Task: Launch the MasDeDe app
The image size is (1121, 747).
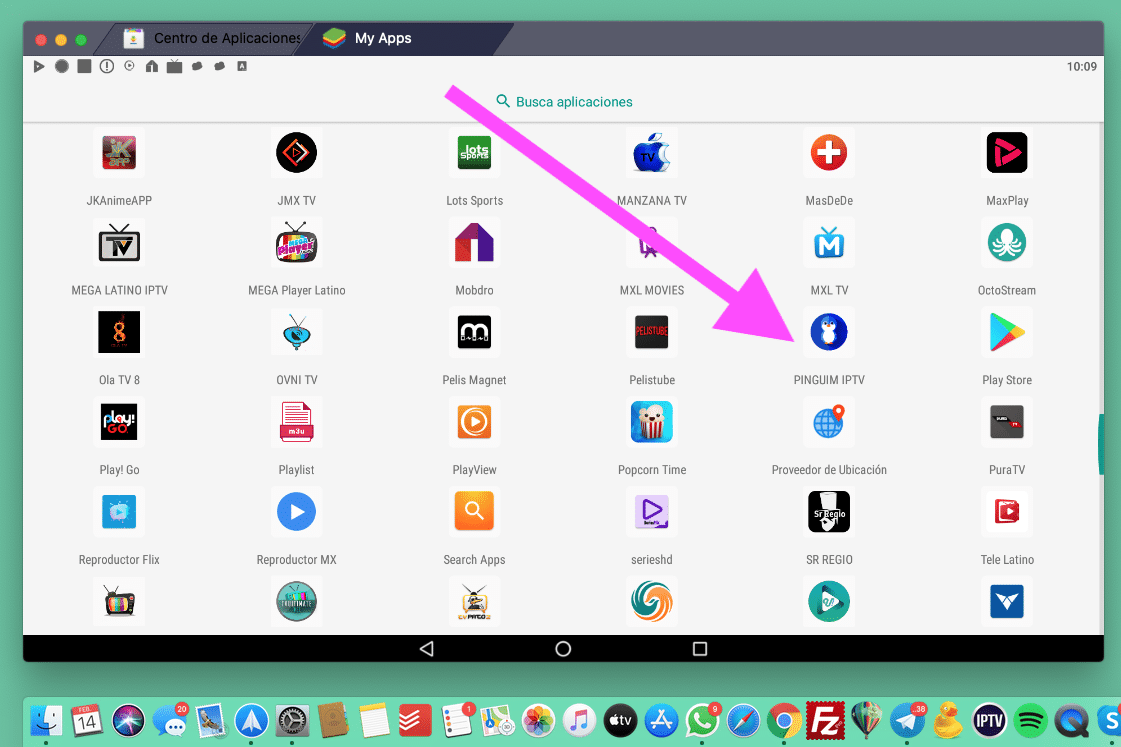Action: [828, 153]
